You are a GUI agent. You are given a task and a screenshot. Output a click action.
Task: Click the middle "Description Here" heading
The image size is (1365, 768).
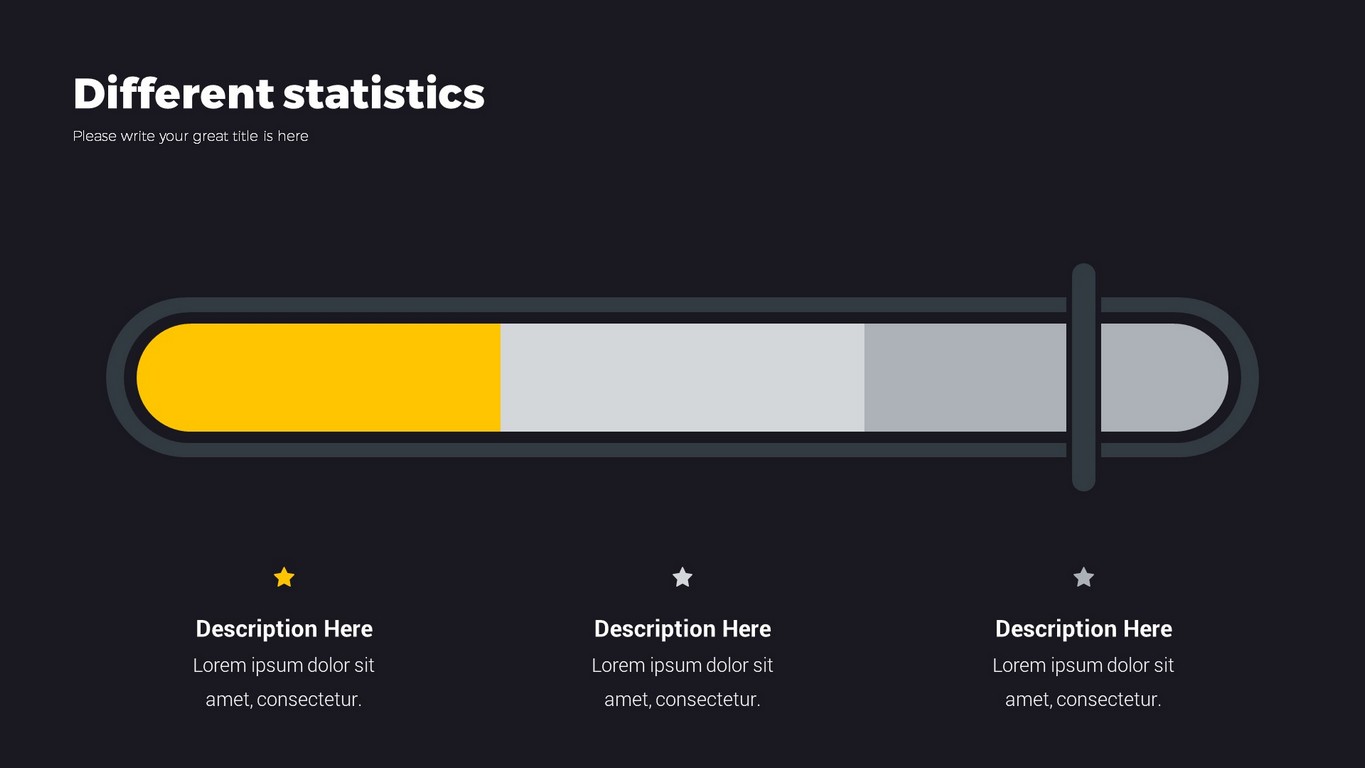tap(682, 629)
